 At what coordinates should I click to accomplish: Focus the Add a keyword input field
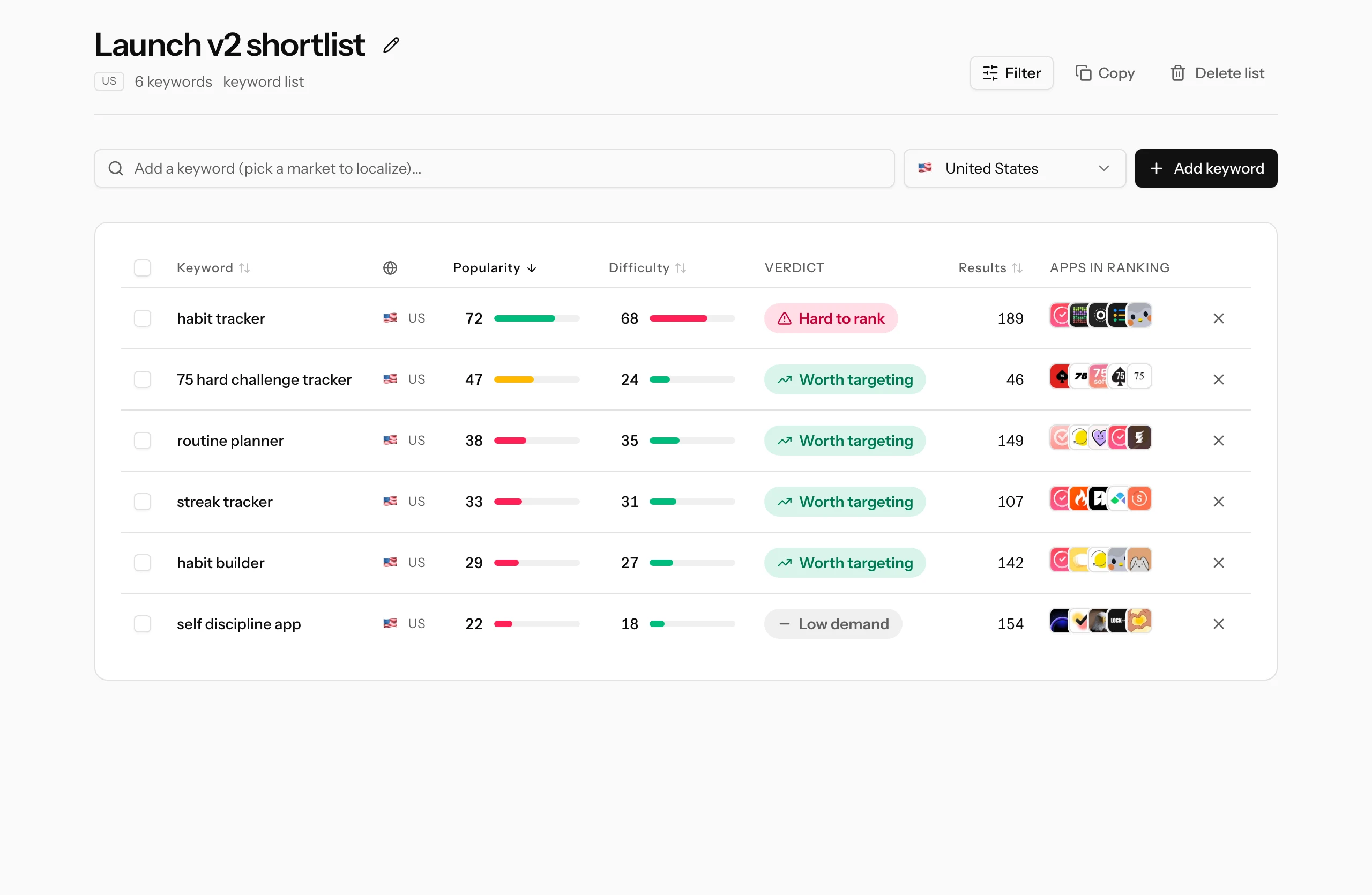pos(494,168)
